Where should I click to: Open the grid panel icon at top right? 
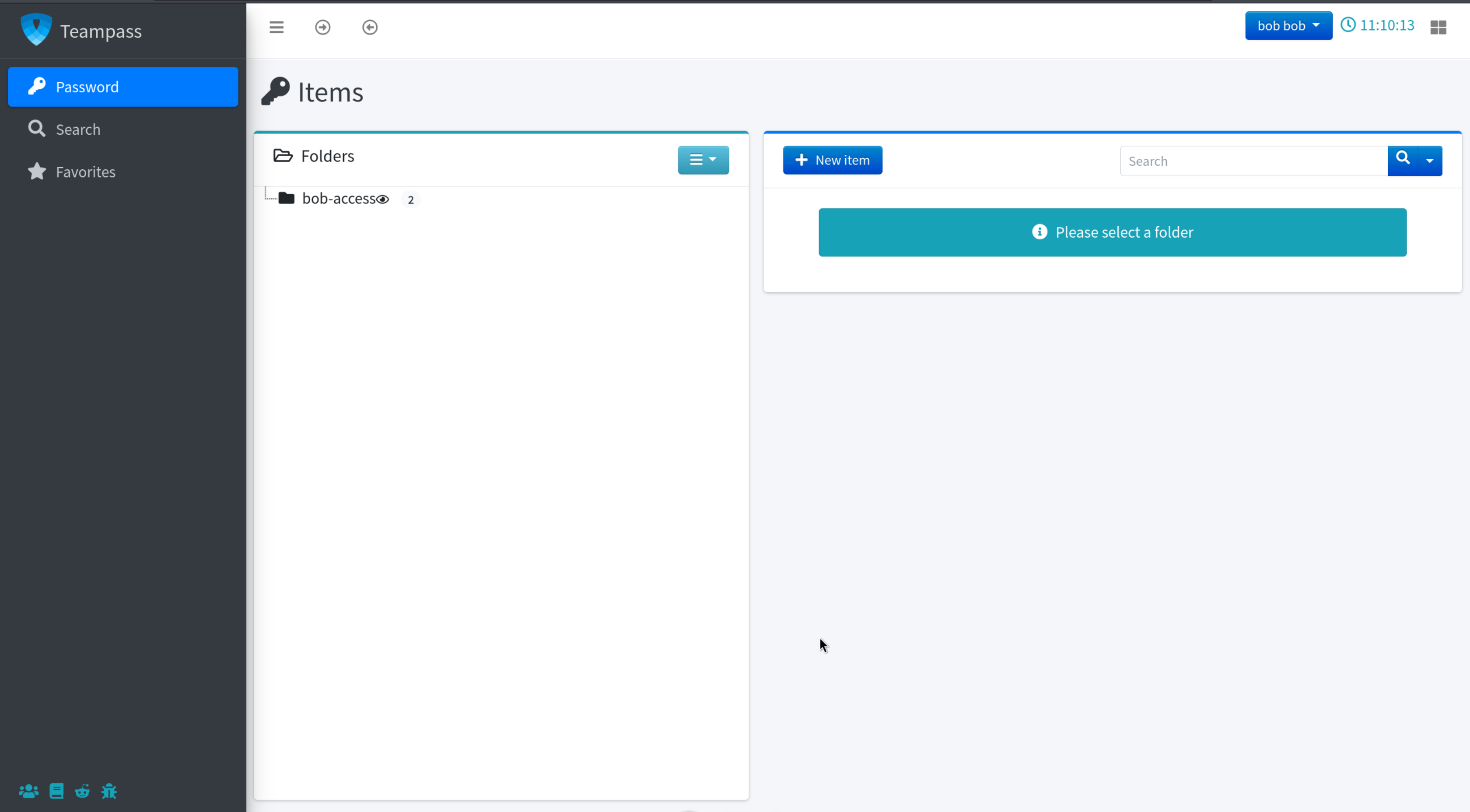tap(1438, 28)
